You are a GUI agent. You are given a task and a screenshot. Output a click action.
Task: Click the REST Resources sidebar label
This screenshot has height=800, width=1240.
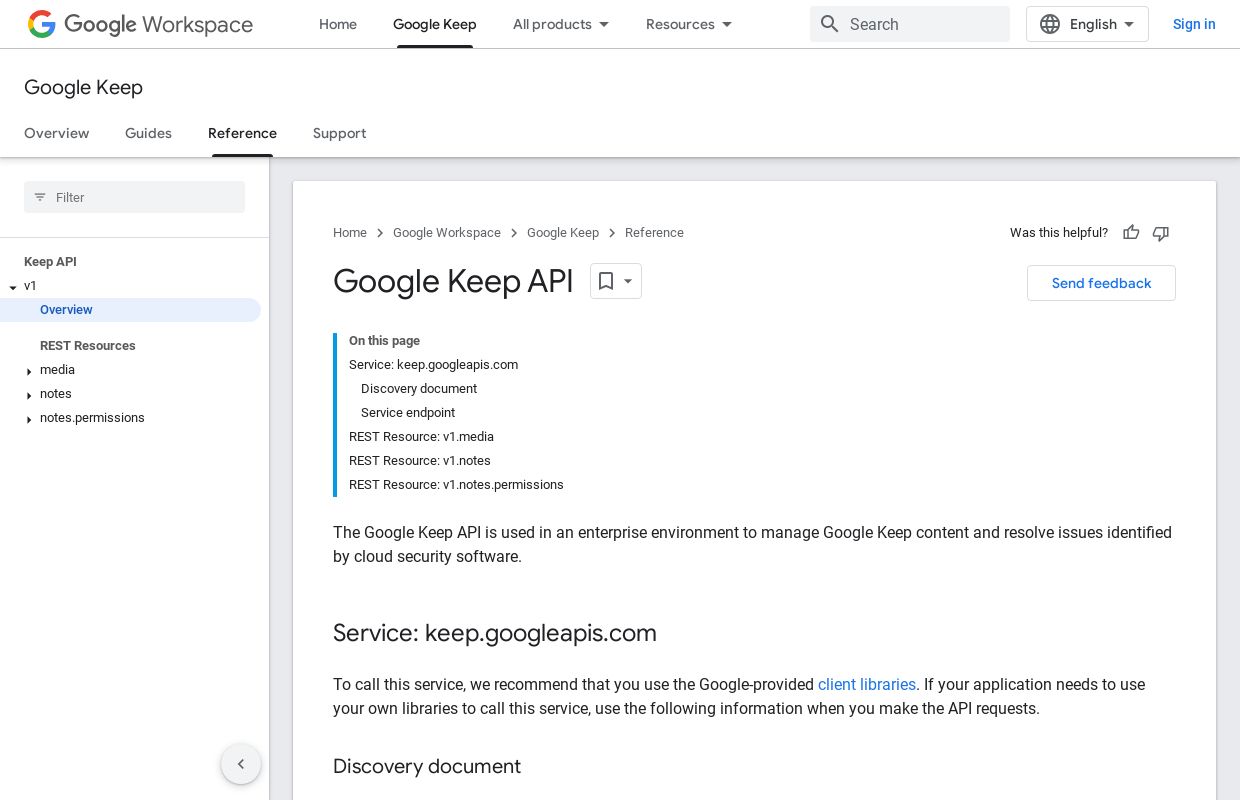(88, 346)
